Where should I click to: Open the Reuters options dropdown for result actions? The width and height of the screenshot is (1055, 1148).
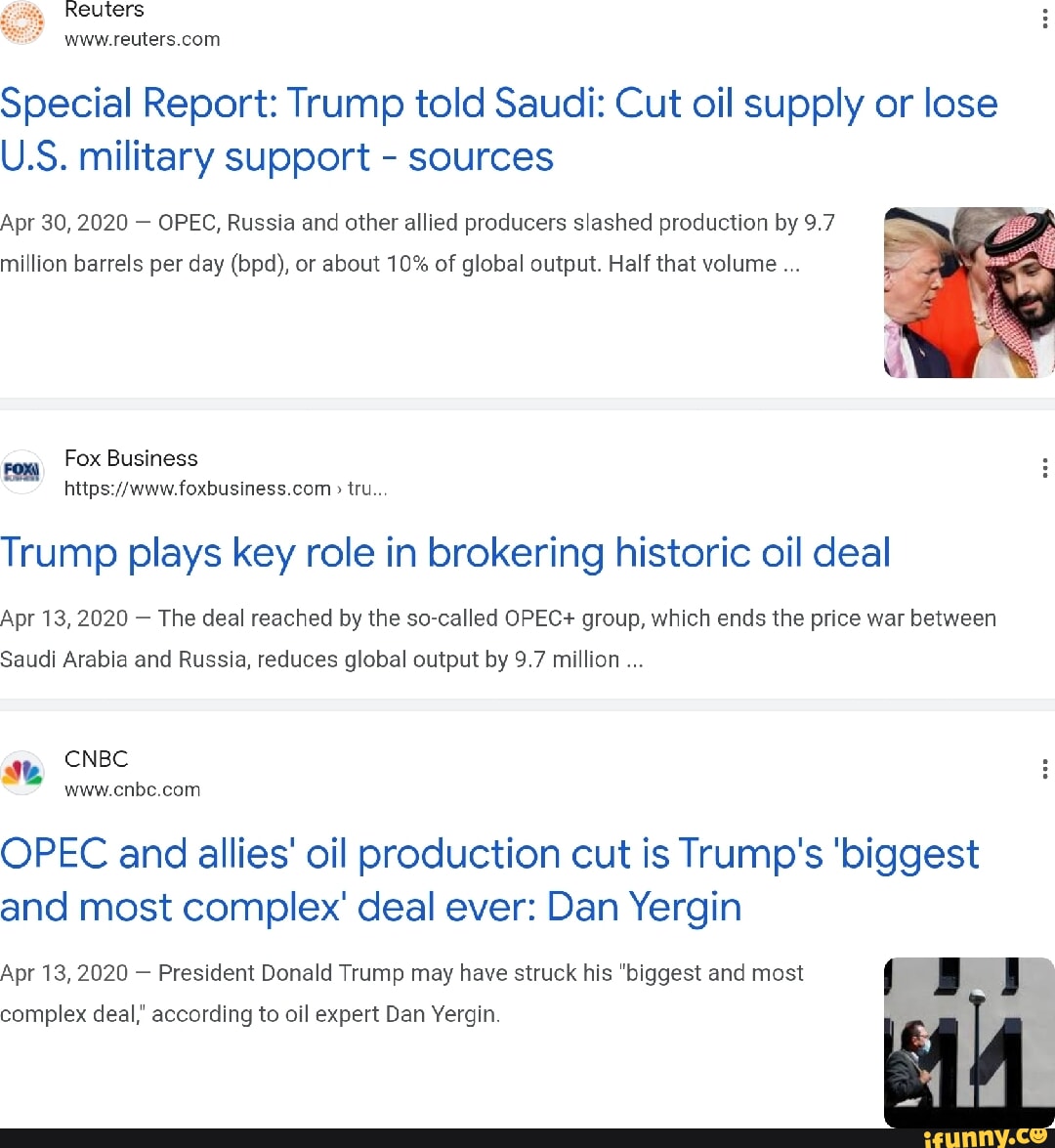(1044, 18)
